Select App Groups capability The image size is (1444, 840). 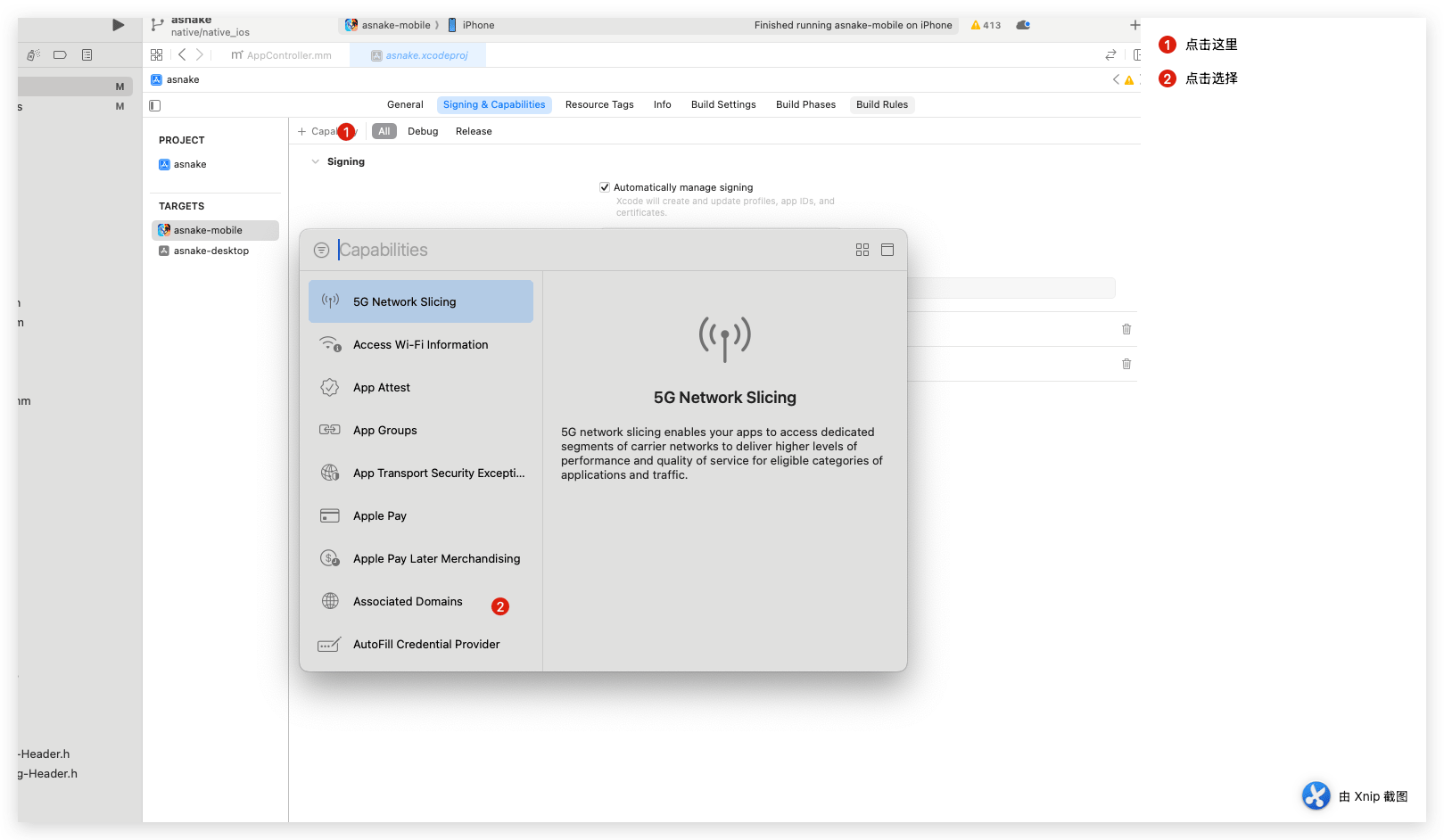coord(421,430)
